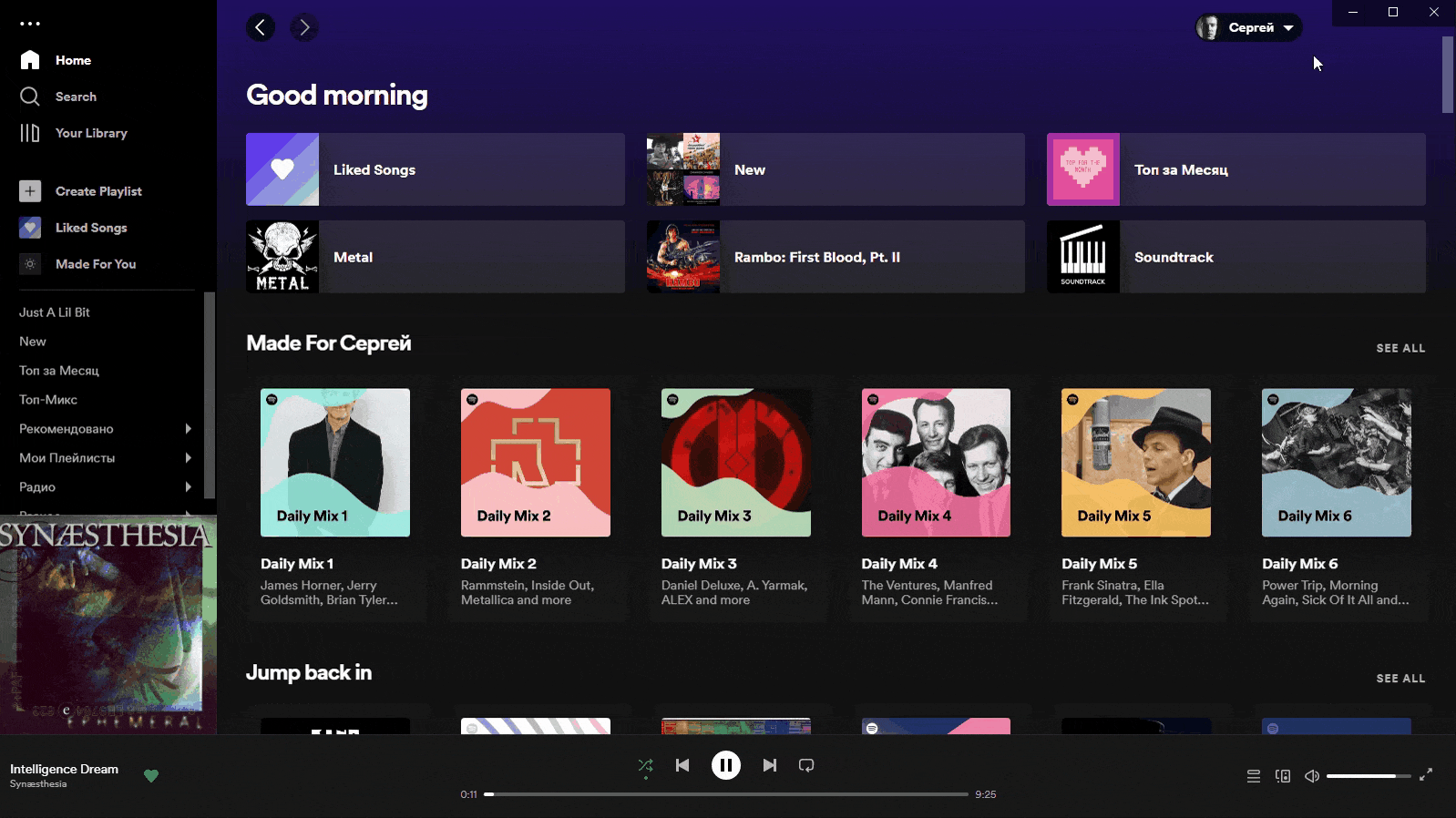Unlike Intelligence Dream with the heart
Screen dimensions: 1456x818
point(151,776)
